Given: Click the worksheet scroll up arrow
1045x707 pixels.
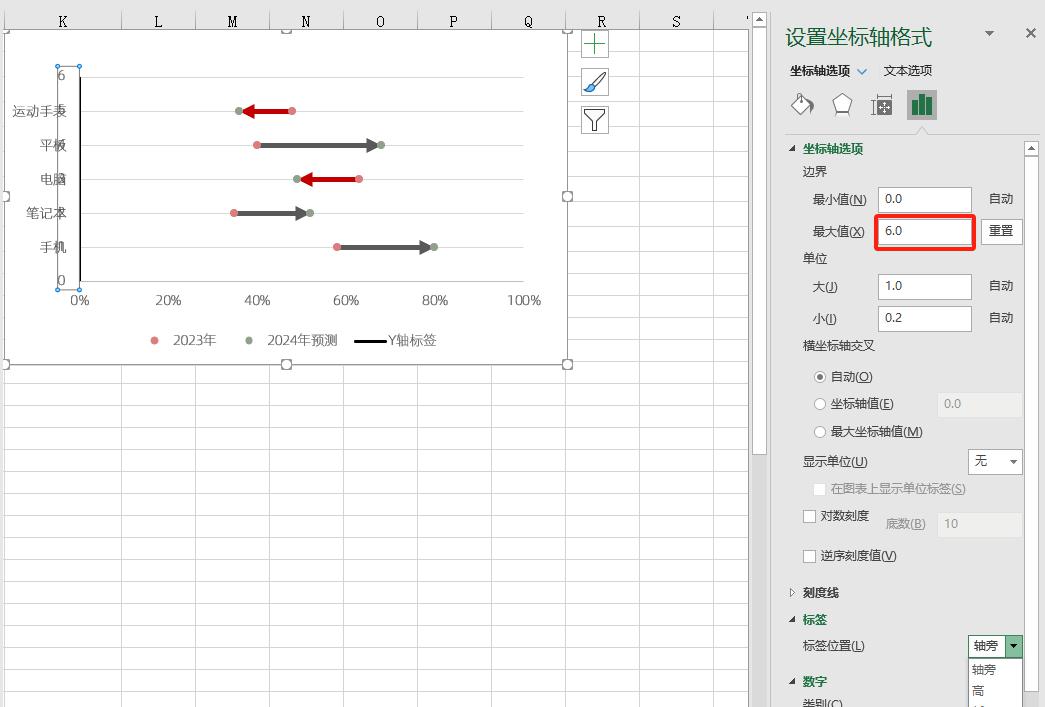Looking at the screenshot, I should point(759,21).
